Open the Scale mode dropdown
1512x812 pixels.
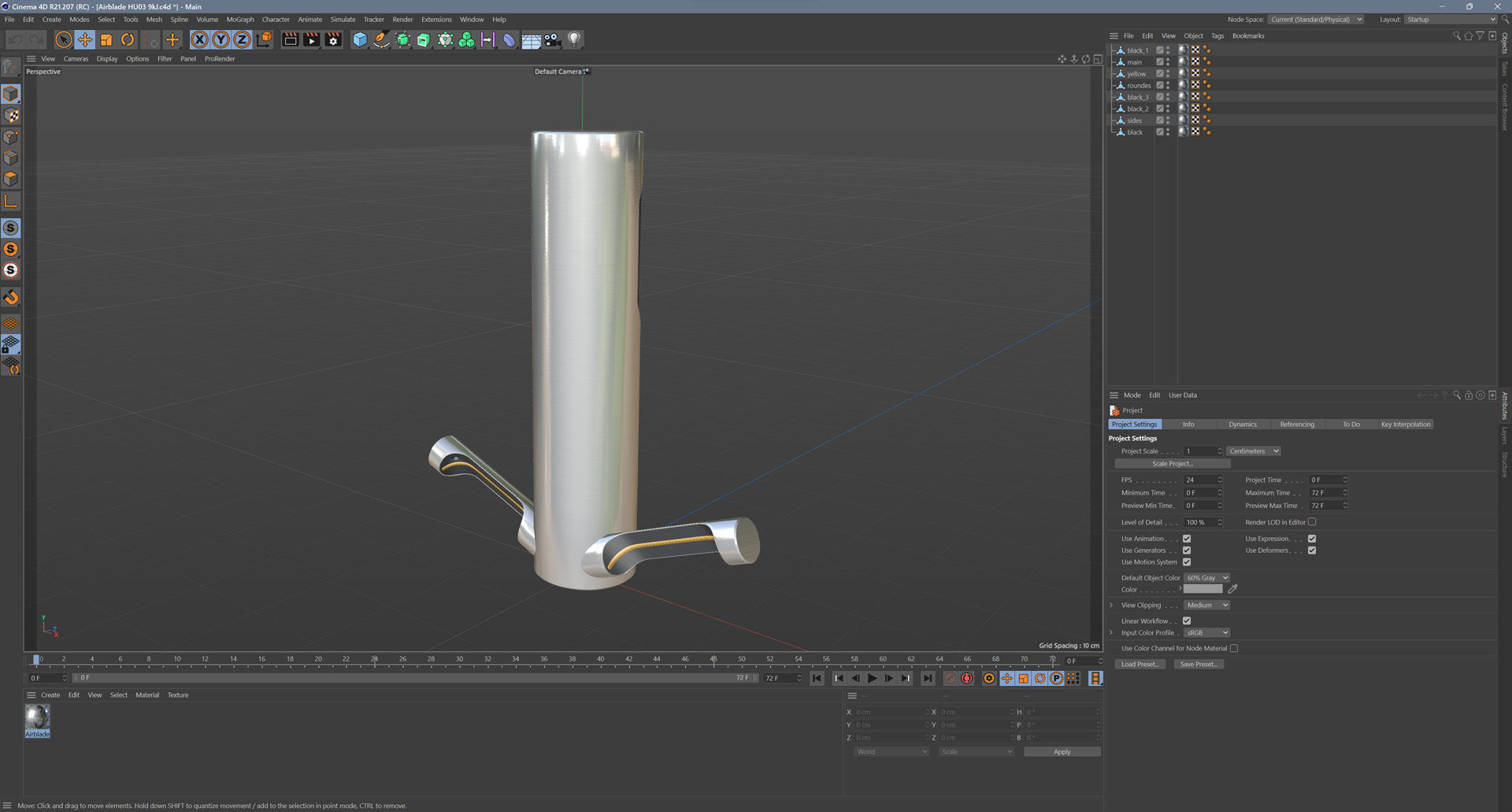[x=976, y=752]
